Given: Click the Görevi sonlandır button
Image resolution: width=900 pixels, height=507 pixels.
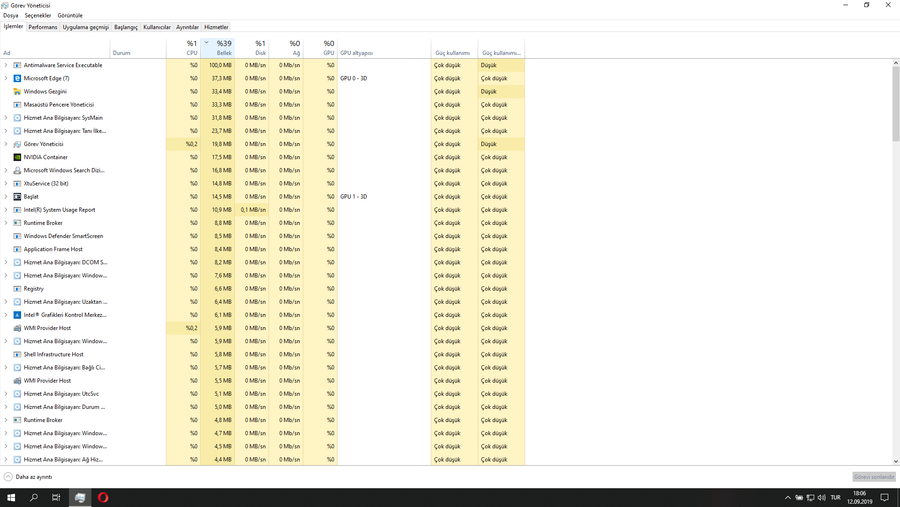Looking at the screenshot, I should pyautogui.click(x=873, y=477).
